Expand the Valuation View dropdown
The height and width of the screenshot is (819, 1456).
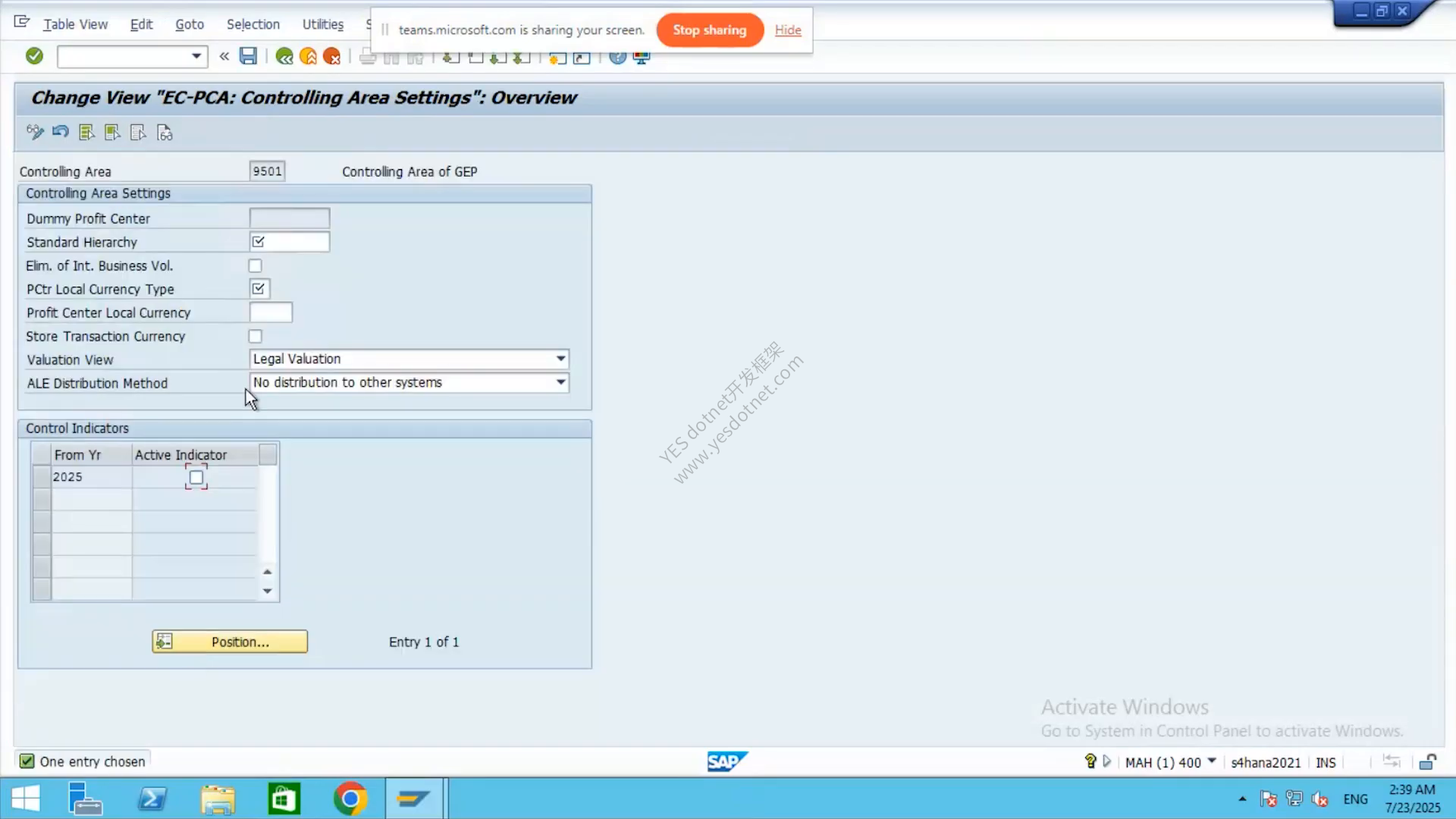(x=560, y=359)
